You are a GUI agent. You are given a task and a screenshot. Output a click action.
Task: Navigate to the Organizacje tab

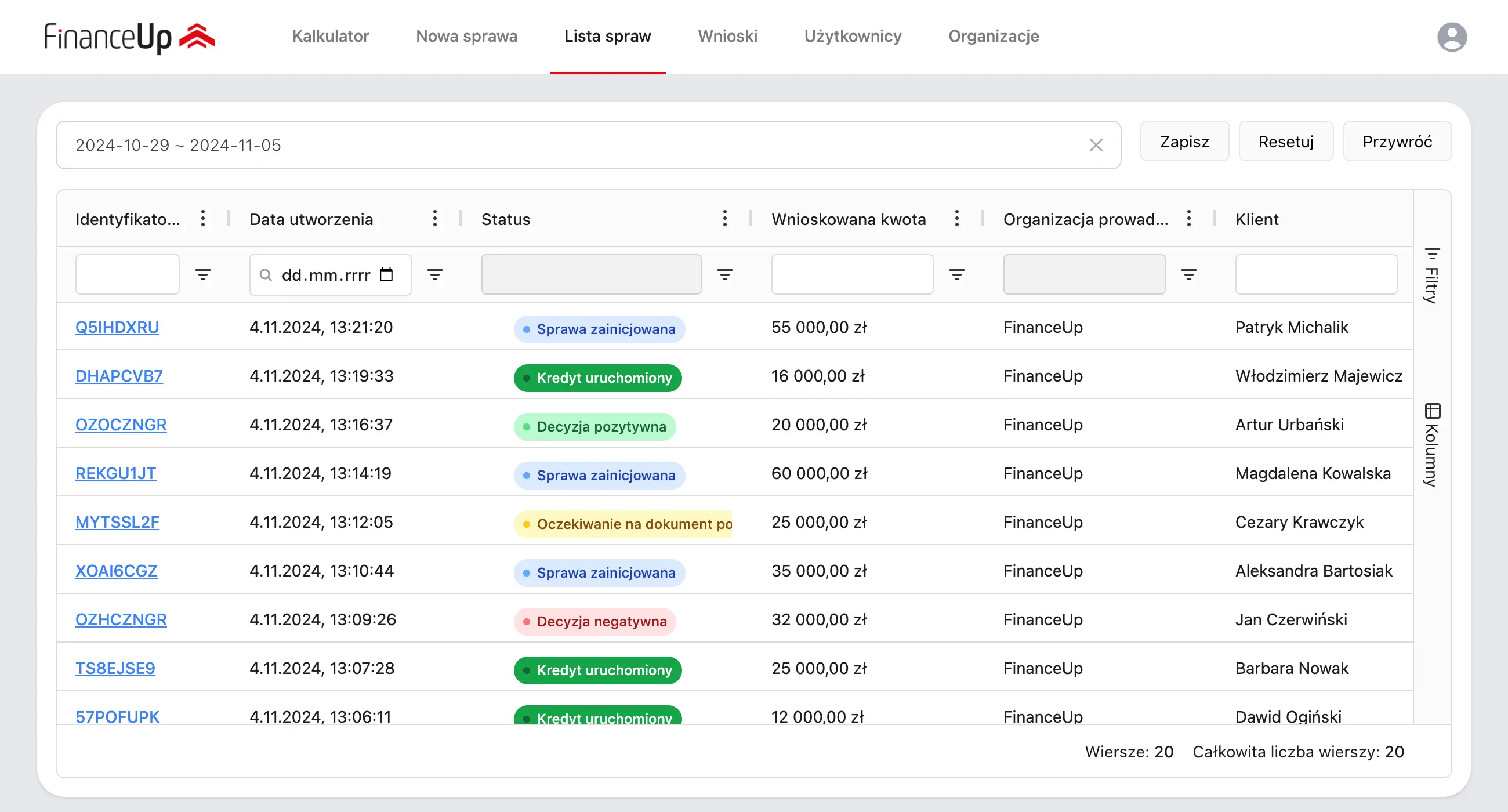994,37
